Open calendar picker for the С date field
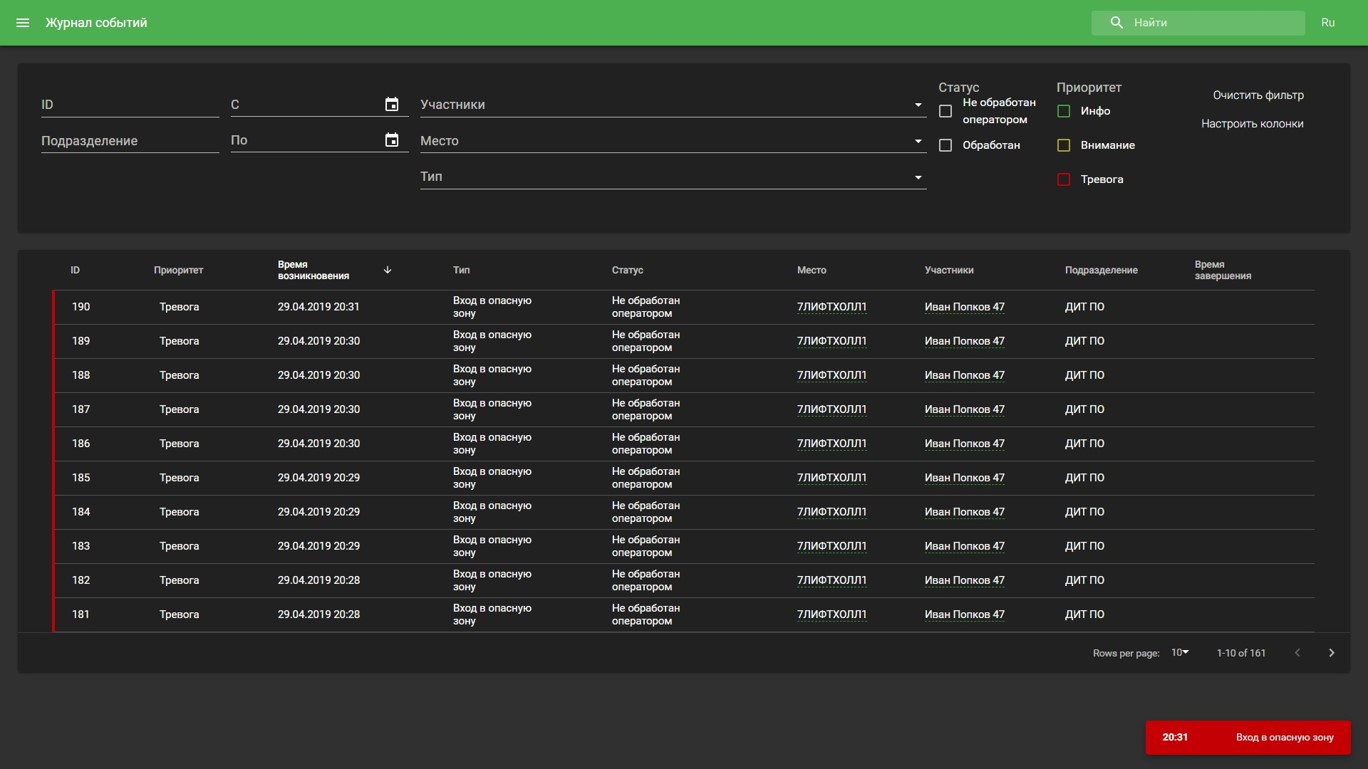 392,104
